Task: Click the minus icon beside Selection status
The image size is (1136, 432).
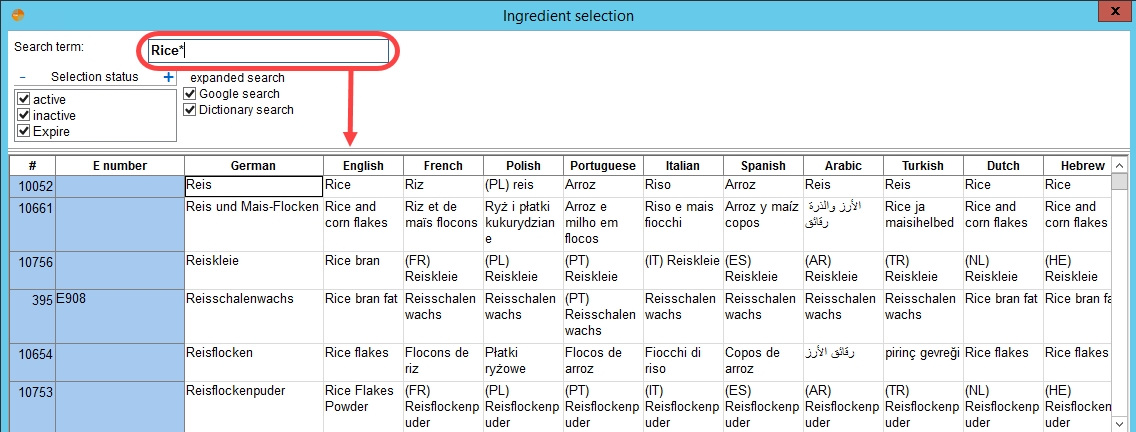Action: tap(22, 77)
